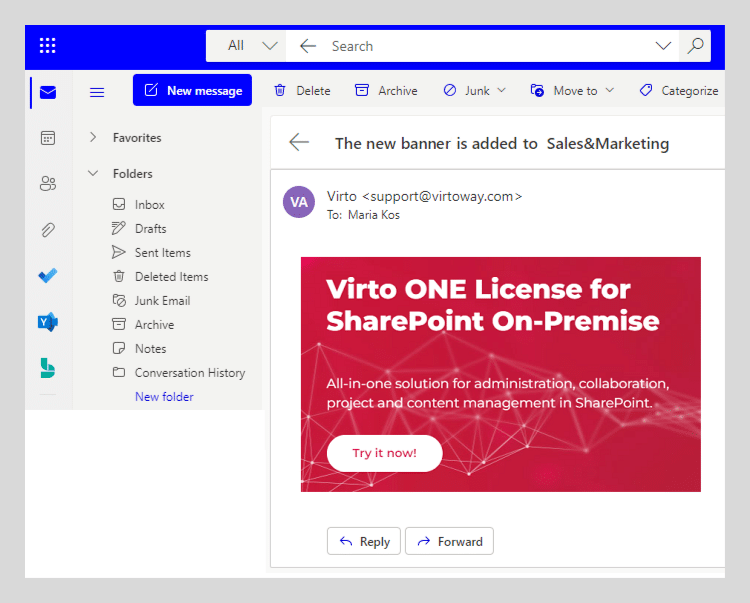Screen dimensions: 750x603
Task: Click the search magnifier icon
Action: click(695, 46)
